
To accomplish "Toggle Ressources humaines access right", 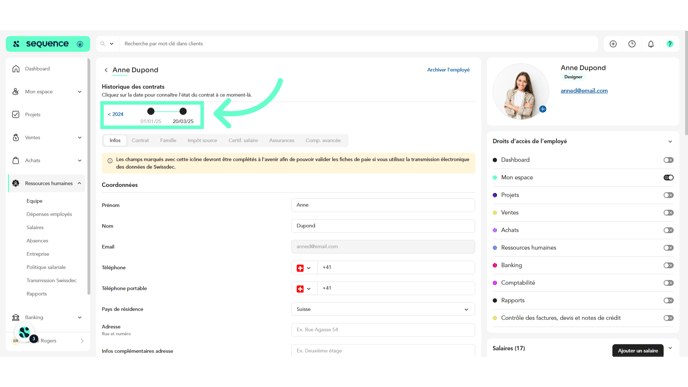I will click(x=668, y=248).
